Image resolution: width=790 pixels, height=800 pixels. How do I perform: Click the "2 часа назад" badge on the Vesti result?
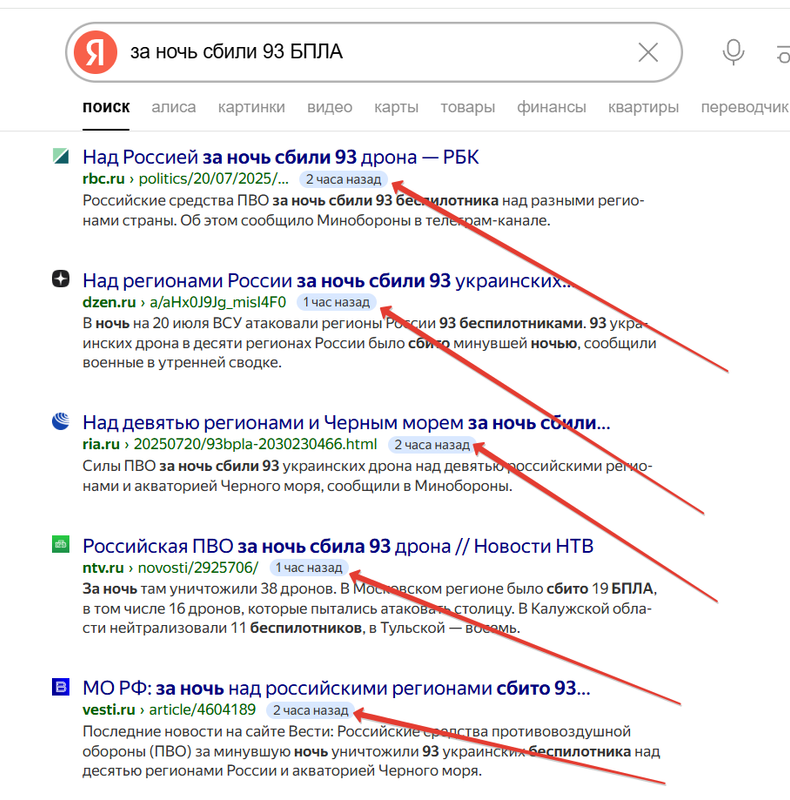pyautogui.click(x=310, y=710)
